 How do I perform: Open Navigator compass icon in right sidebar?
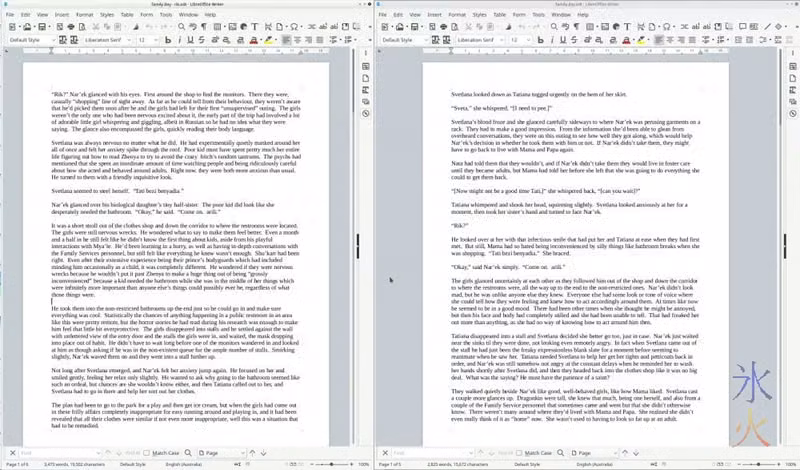pyautogui.click(x=792, y=113)
